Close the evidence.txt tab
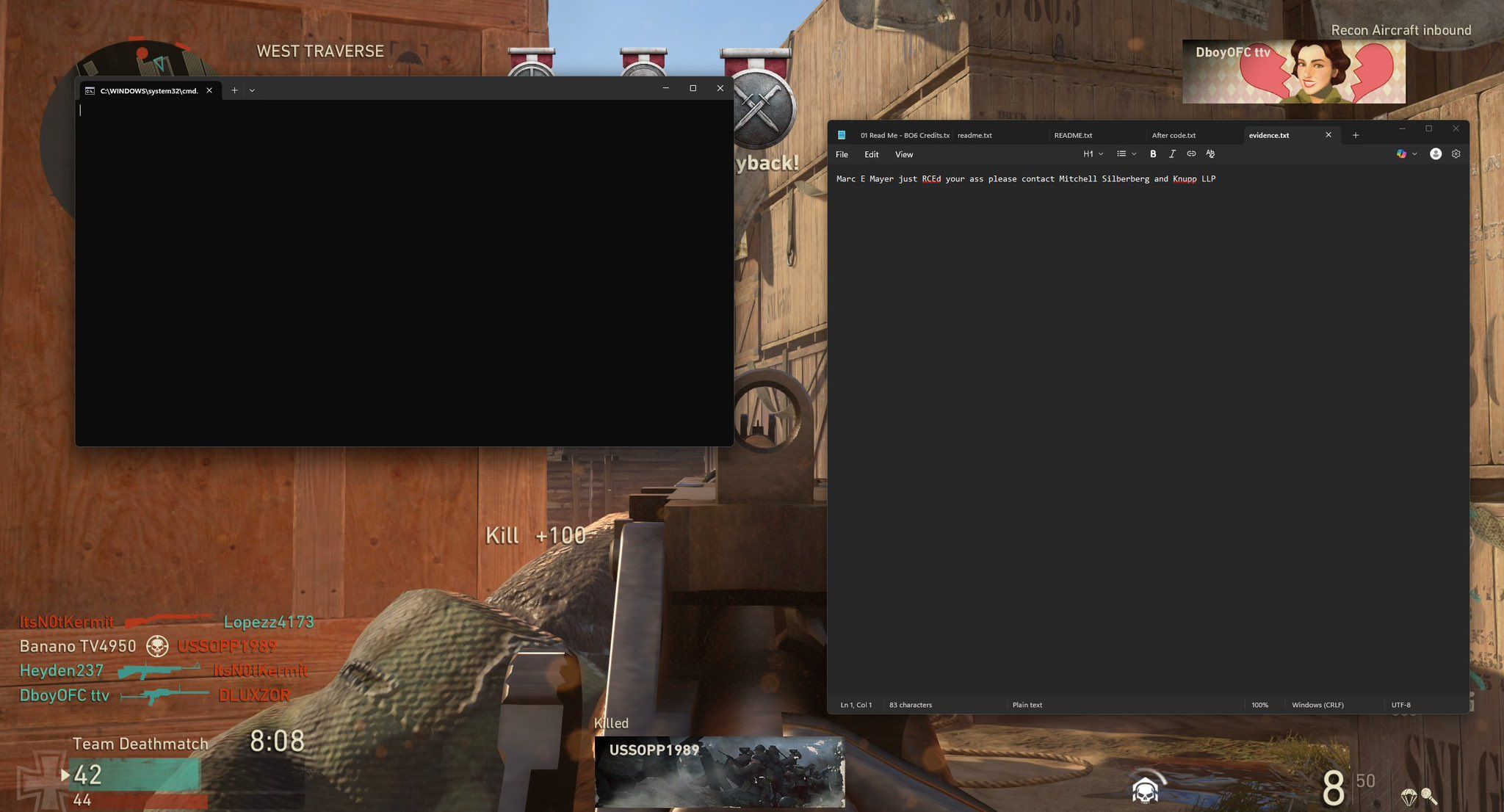Screen dimensions: 1504x812 [x=1328, y=135]
